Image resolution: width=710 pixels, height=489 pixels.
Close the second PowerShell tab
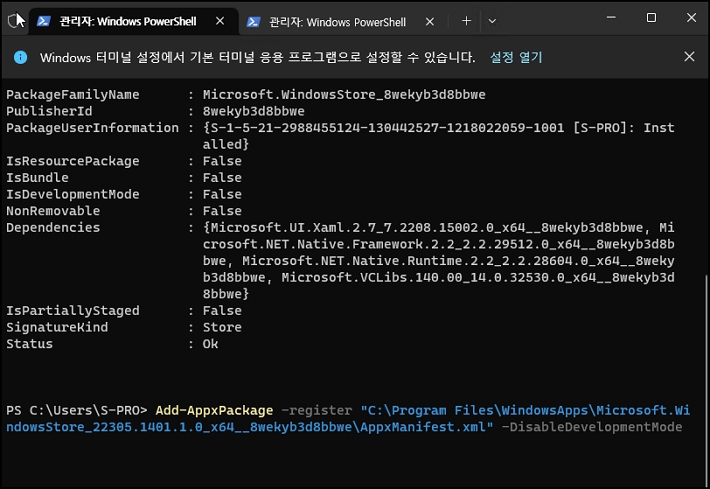point(430,22)
